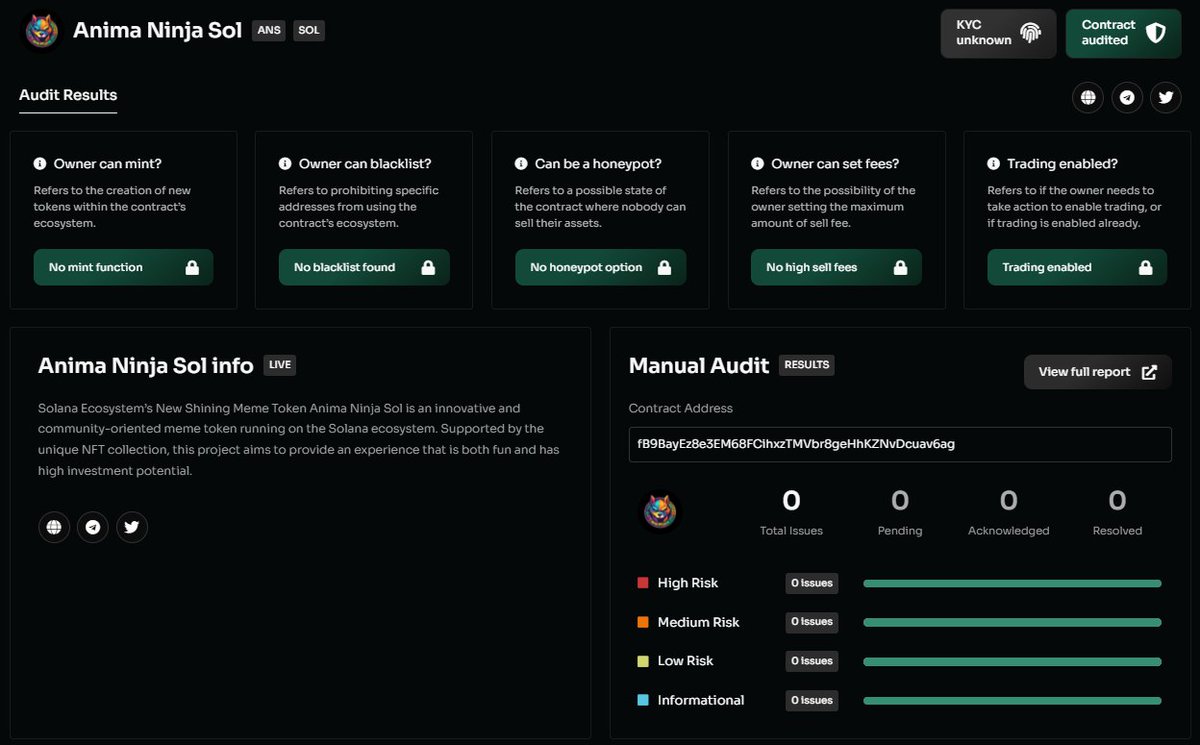This screenshot has height=745, width=1200.
Task: Click the High Risk label
Action: (688, 583)
